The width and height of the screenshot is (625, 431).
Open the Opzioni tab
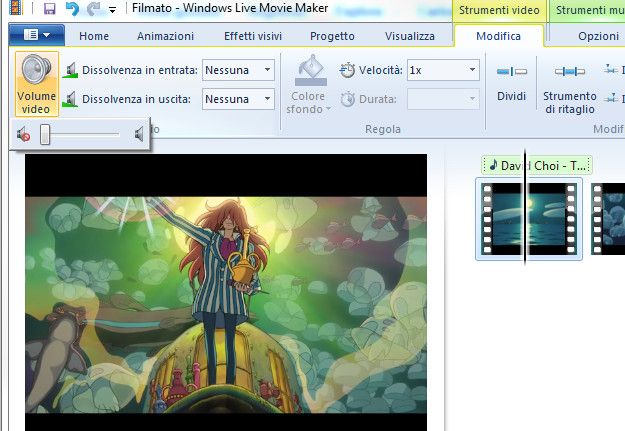(x=598, y=36)
